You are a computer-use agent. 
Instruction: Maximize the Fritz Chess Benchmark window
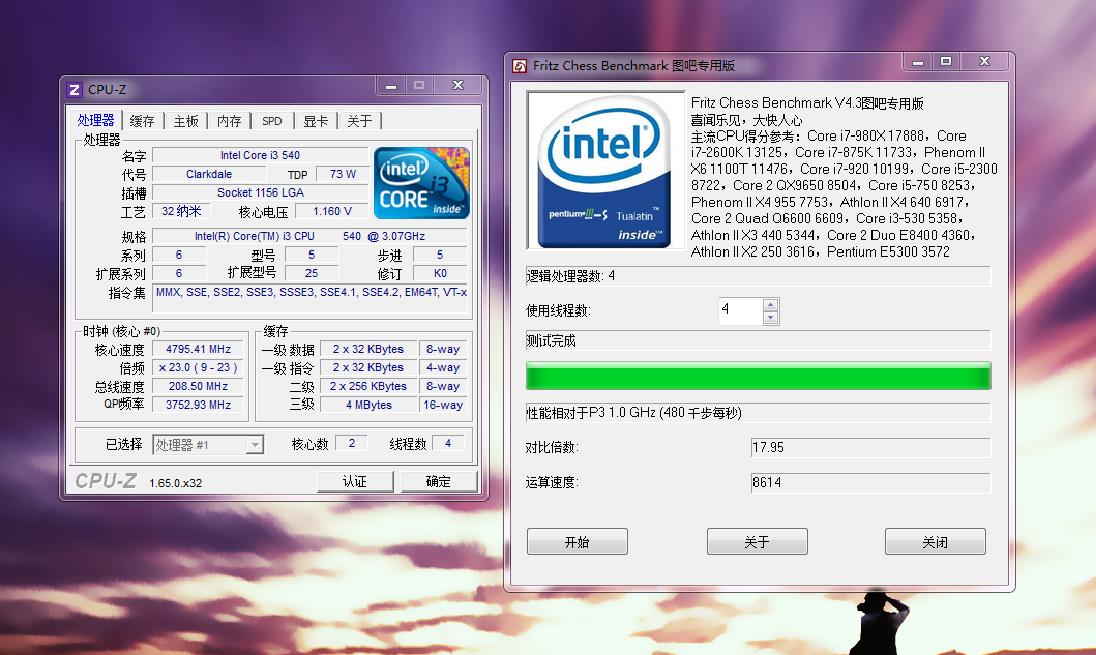click(x=946, y=62)
